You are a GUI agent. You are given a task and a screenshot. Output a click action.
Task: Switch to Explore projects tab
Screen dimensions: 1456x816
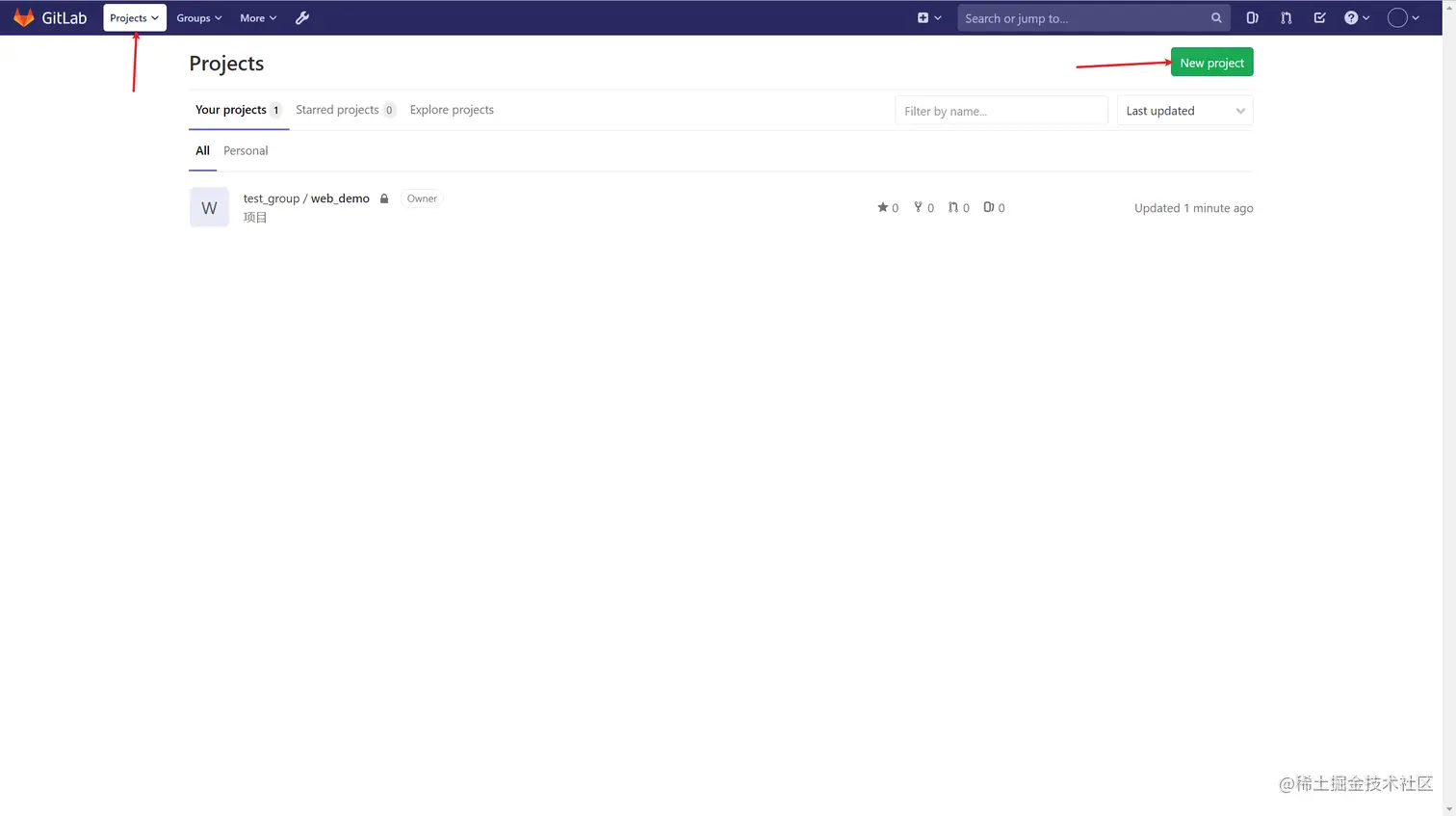[x=452, y=110]
